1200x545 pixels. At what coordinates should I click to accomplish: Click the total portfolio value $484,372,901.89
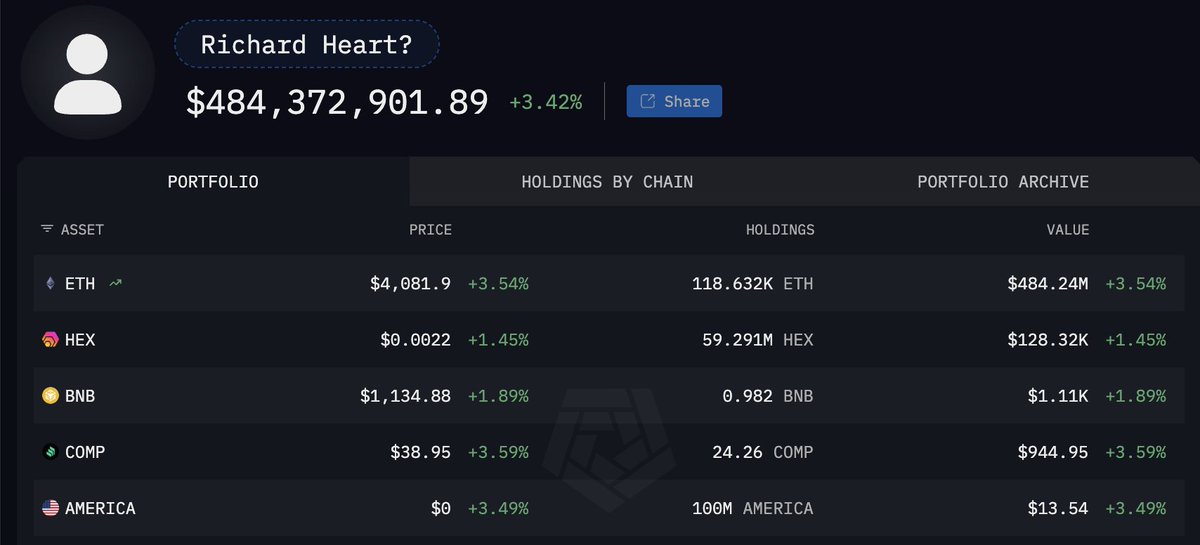[337, 101]
